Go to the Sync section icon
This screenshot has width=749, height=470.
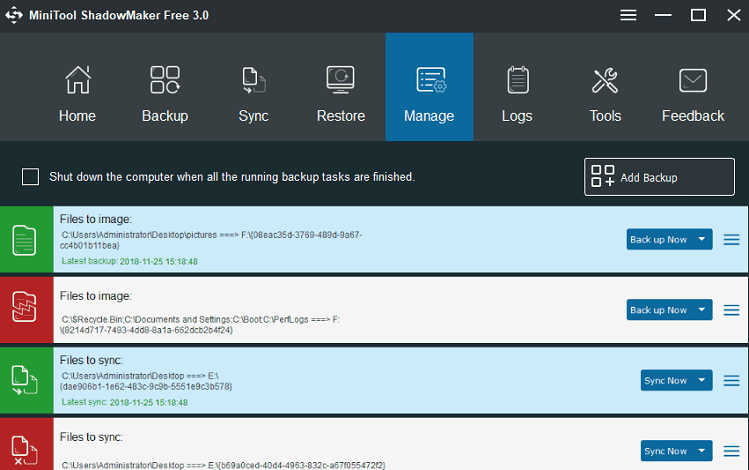(x=254, y=80)
